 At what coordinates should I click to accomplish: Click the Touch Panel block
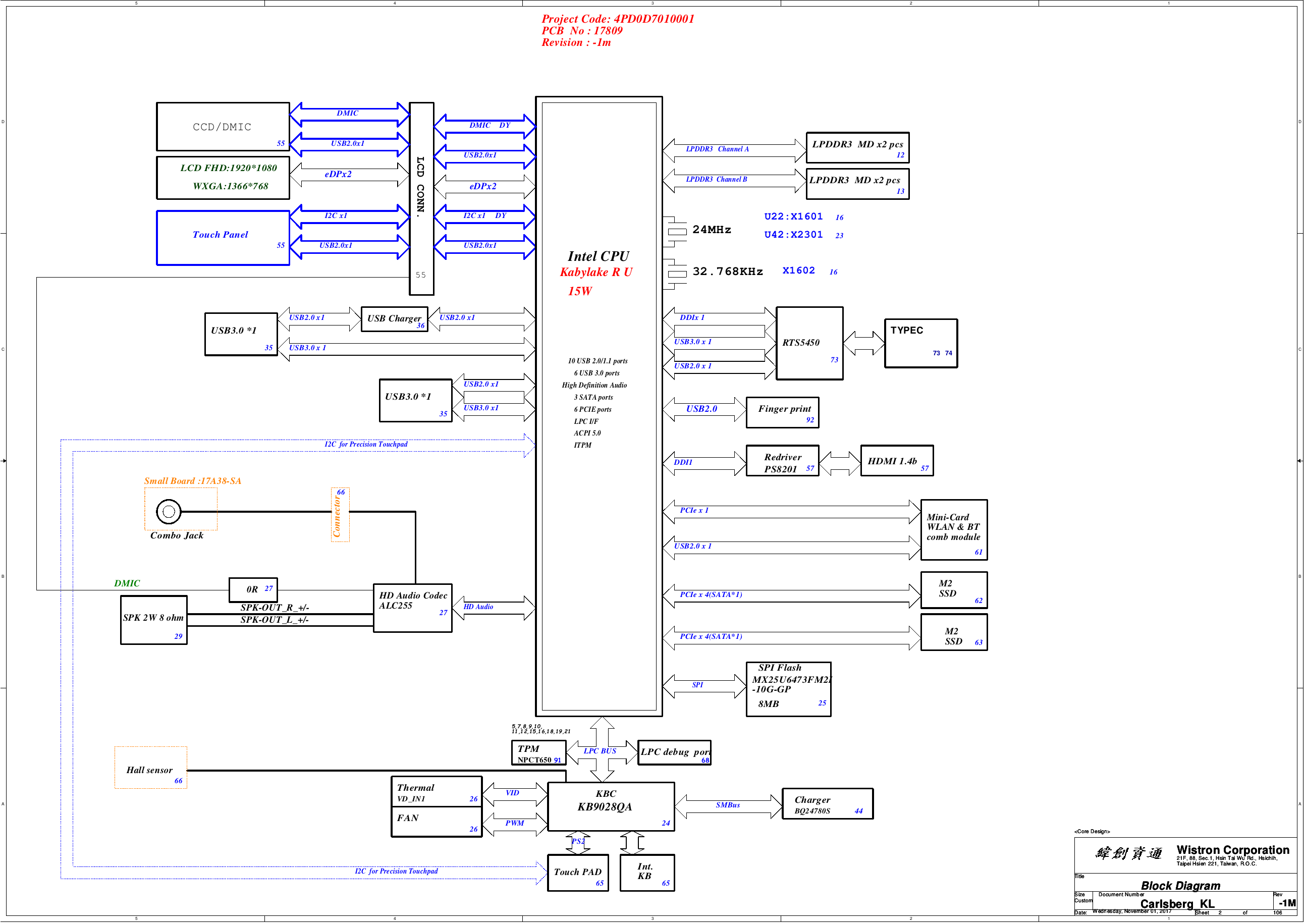click(x=223, y=238)
